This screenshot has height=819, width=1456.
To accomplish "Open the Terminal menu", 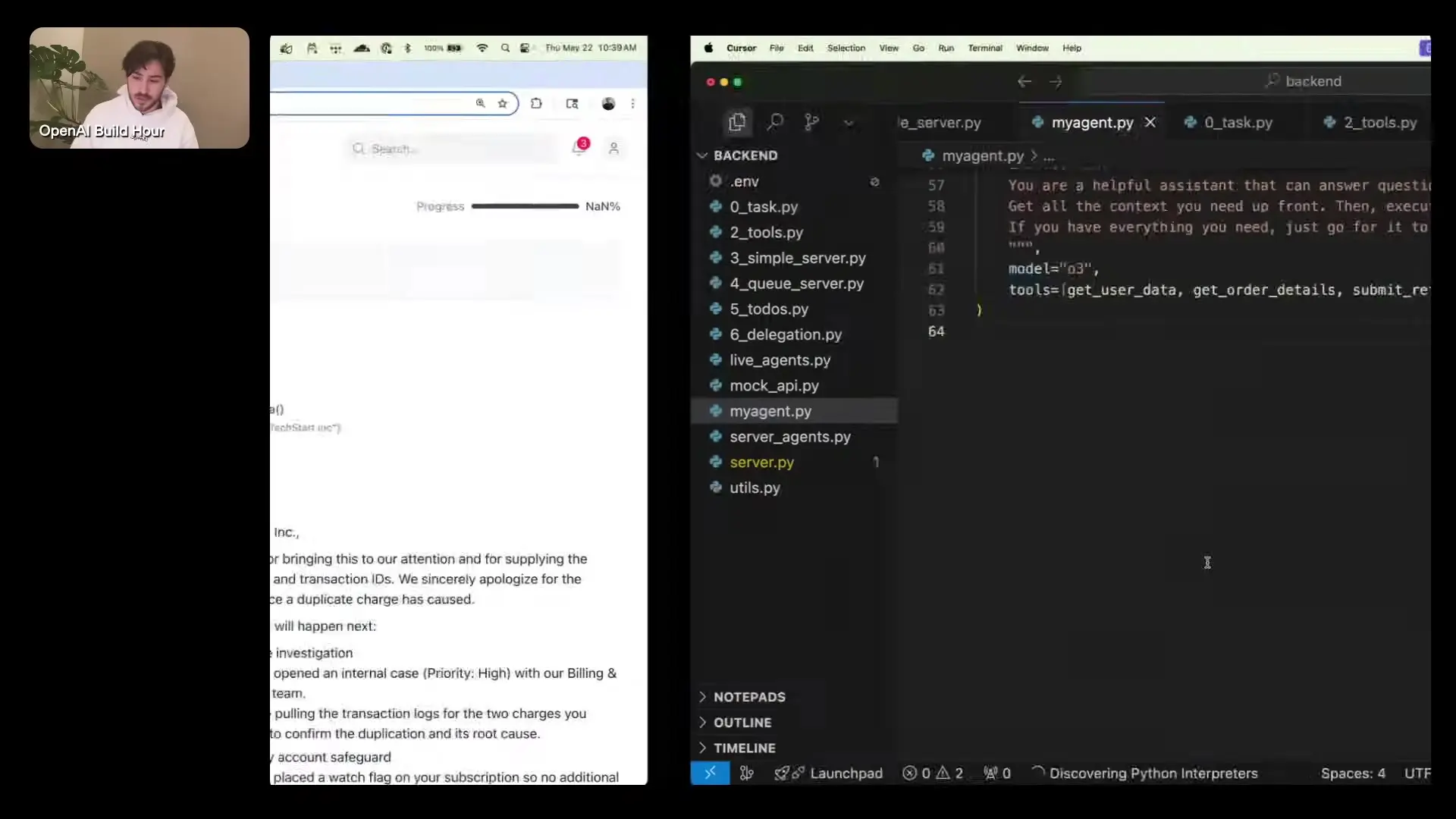I will (x=984, y=48).
